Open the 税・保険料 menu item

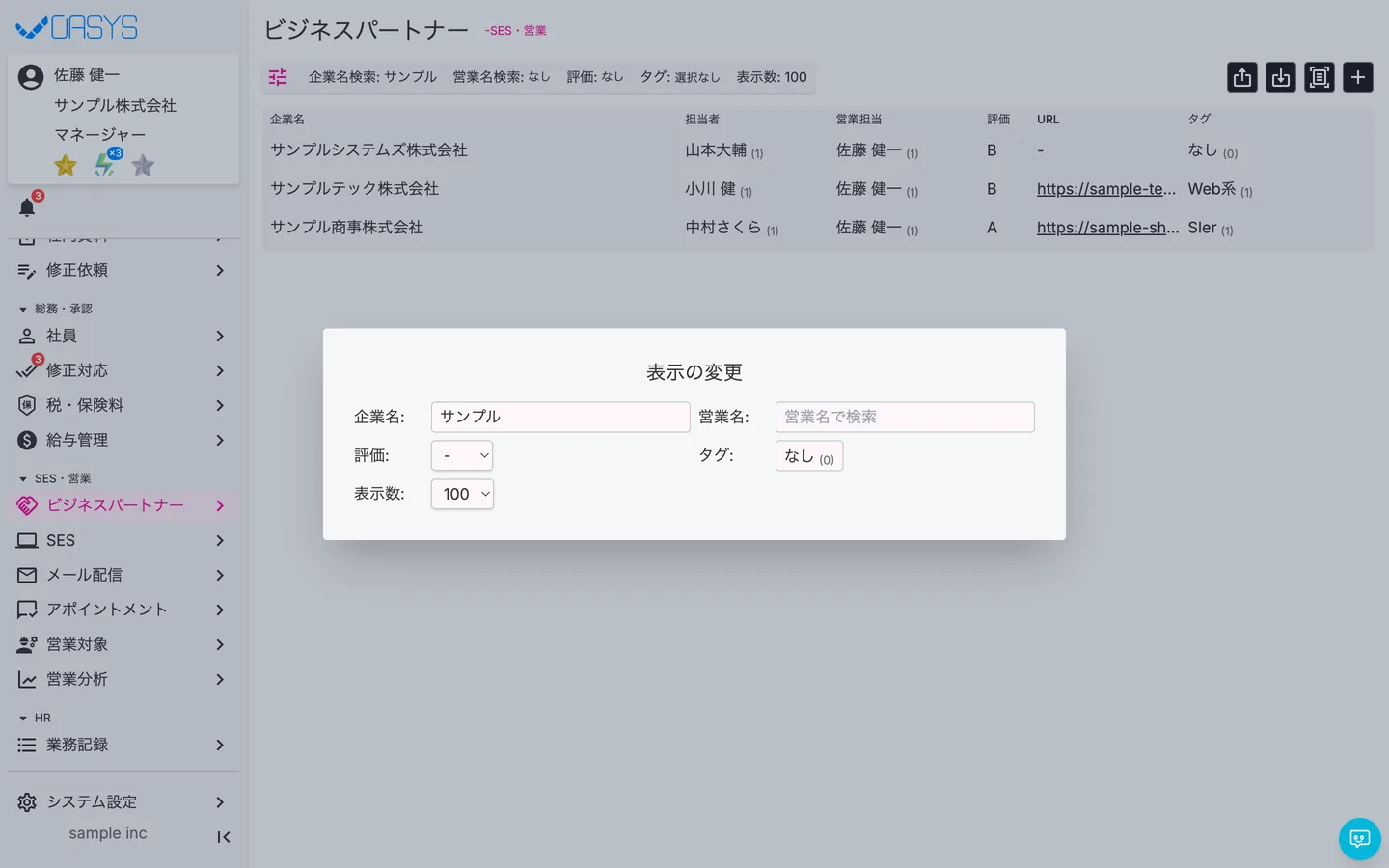coord(123,405)
